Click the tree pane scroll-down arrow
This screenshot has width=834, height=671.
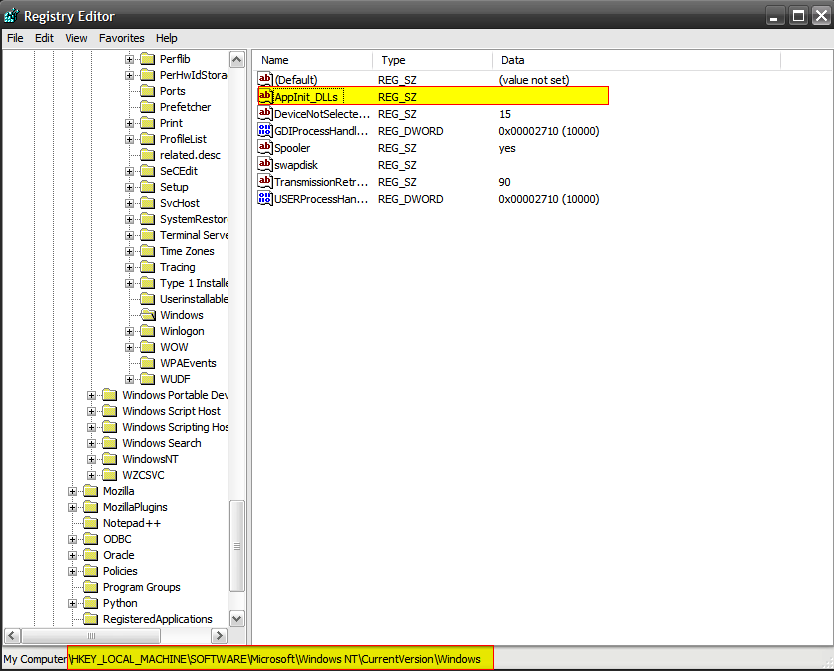tap(237, 619)
